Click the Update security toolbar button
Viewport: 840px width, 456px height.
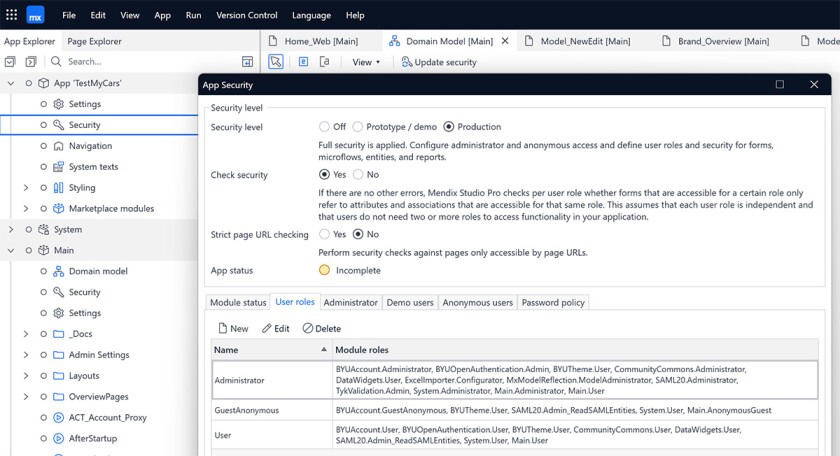coord(438,62)
